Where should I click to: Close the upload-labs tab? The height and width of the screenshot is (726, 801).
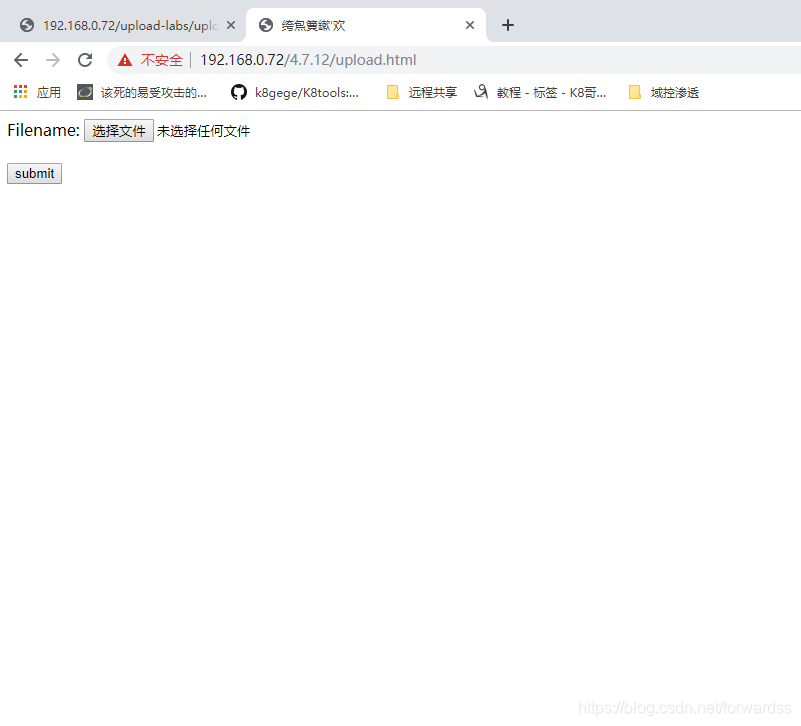[231, 25]
